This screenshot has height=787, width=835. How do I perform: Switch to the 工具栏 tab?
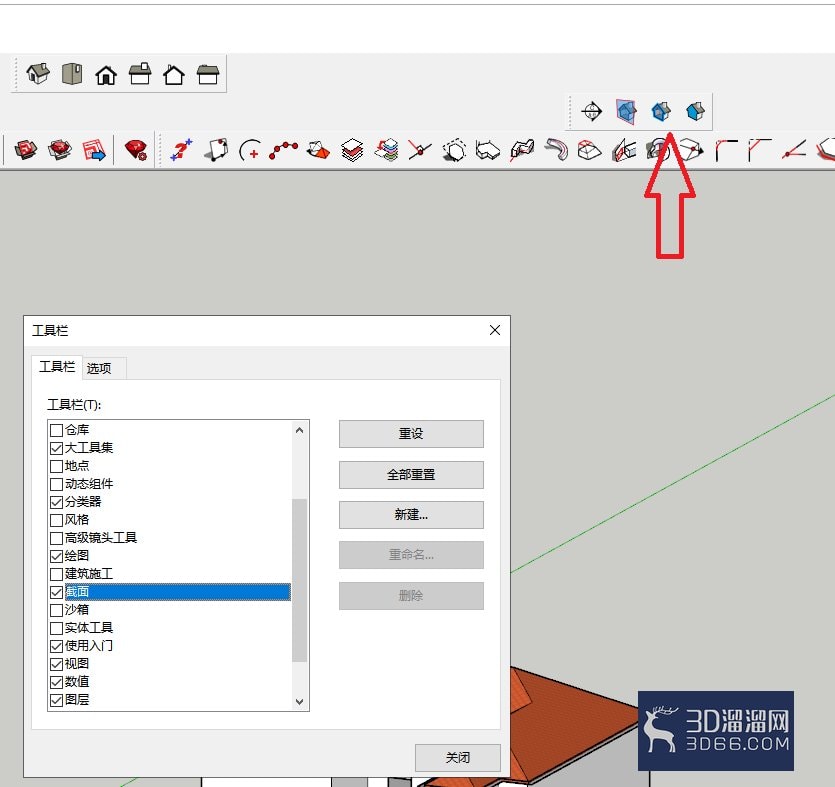[57, 367]
